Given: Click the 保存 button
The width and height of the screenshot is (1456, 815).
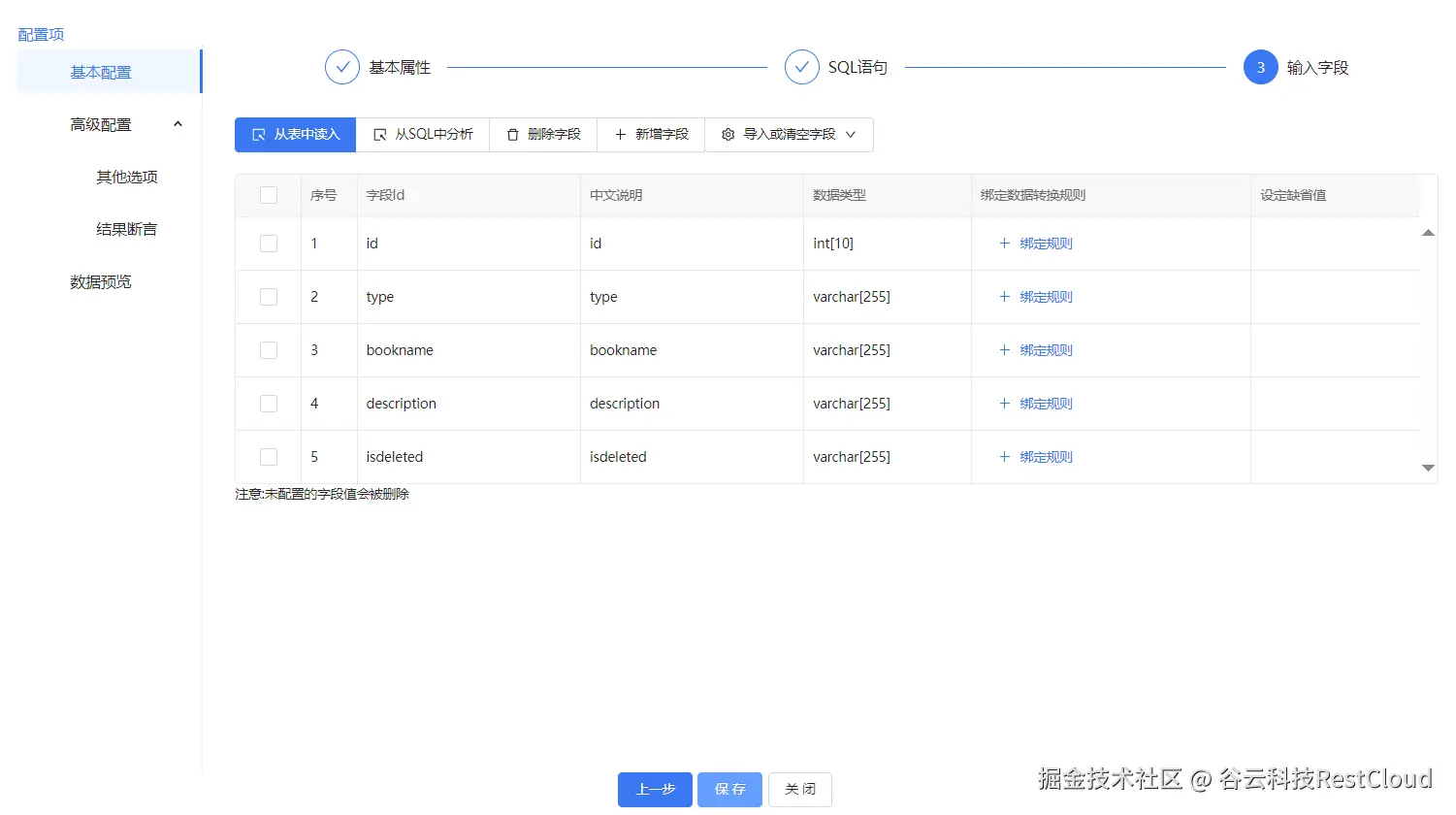Looking at the screenshot, I should (729, 790).
